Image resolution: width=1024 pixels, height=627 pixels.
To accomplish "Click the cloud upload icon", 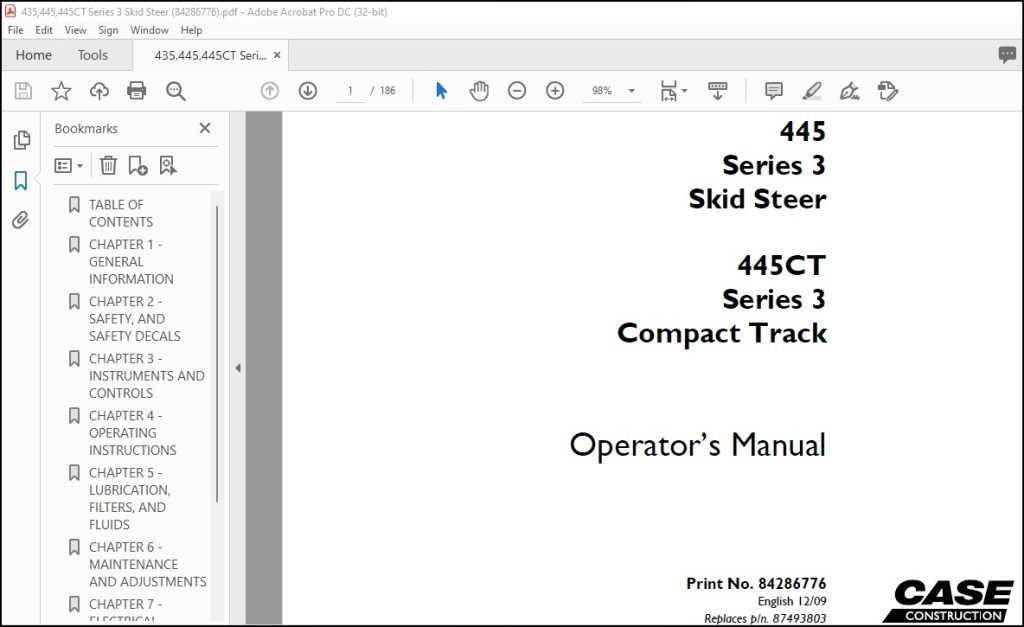I will tap(99, 91).
